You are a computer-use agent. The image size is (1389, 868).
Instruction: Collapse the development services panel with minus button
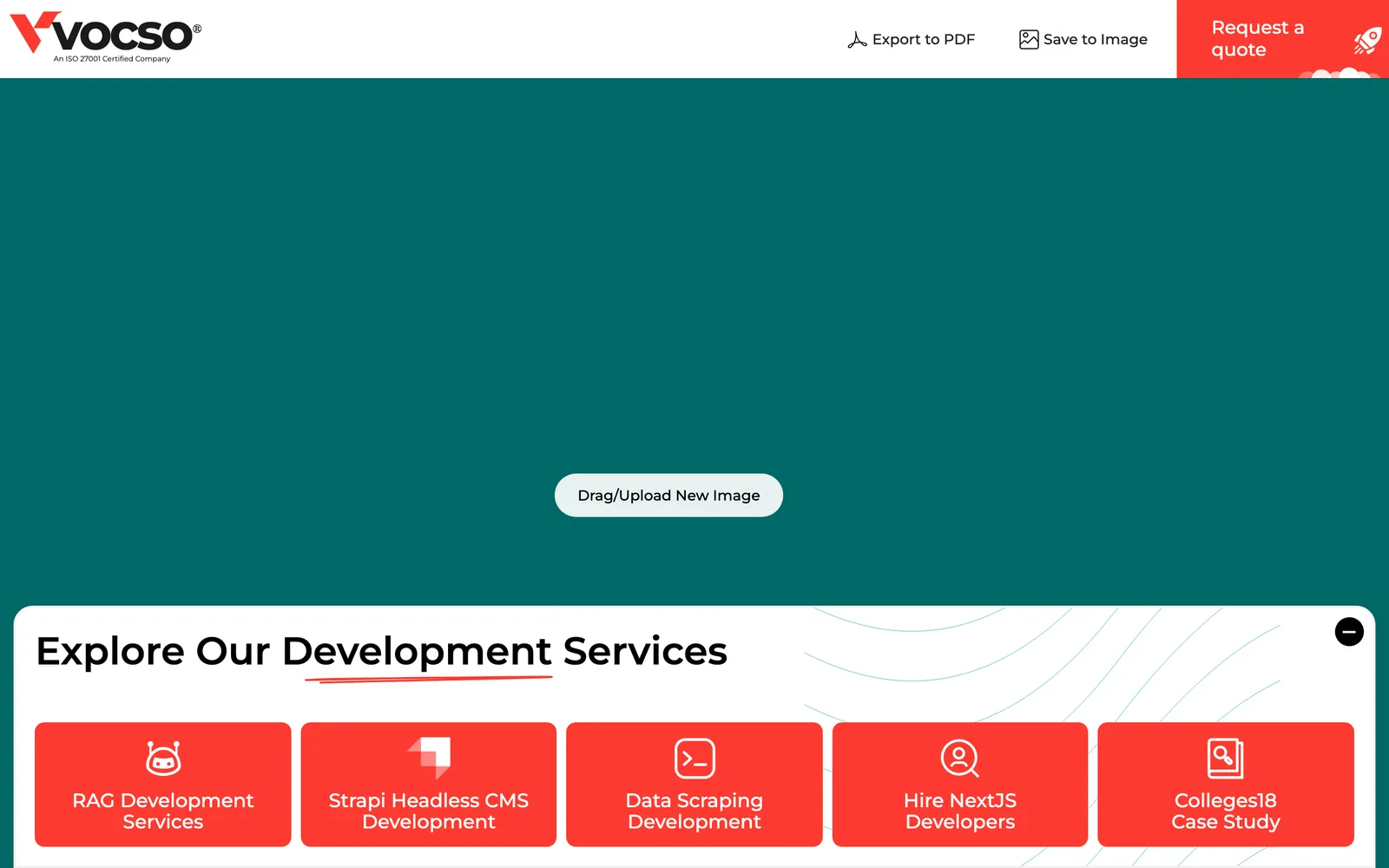tap(1349, 632)
